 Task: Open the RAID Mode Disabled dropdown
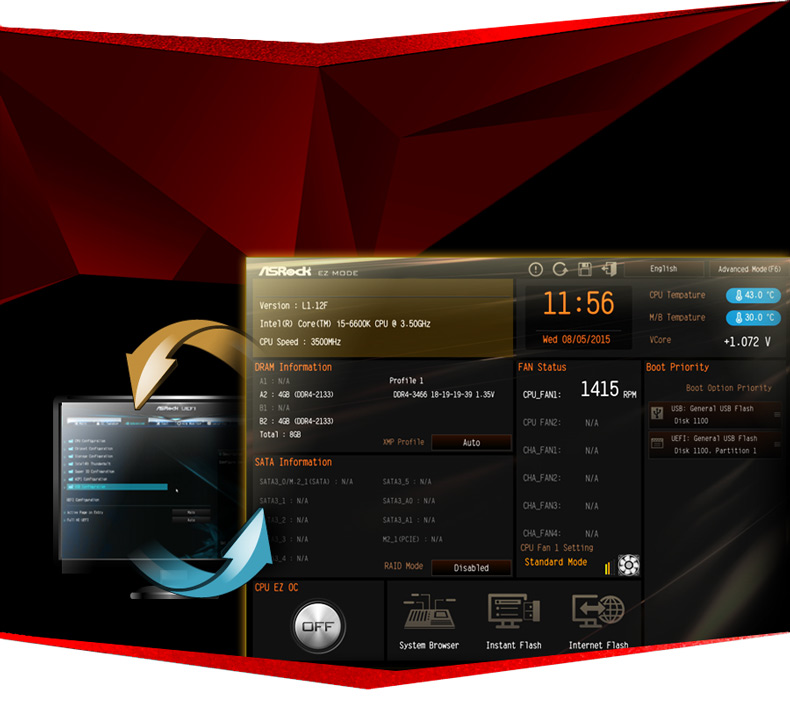pyautogui.click(x=471, y=567)
